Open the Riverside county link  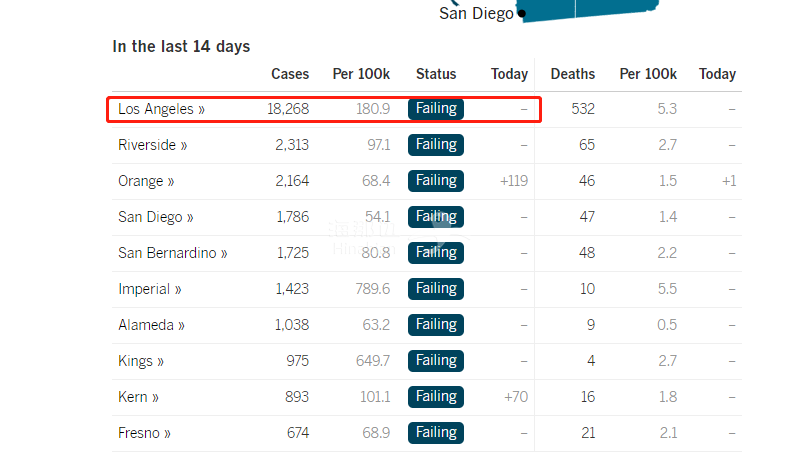(152, 145)
